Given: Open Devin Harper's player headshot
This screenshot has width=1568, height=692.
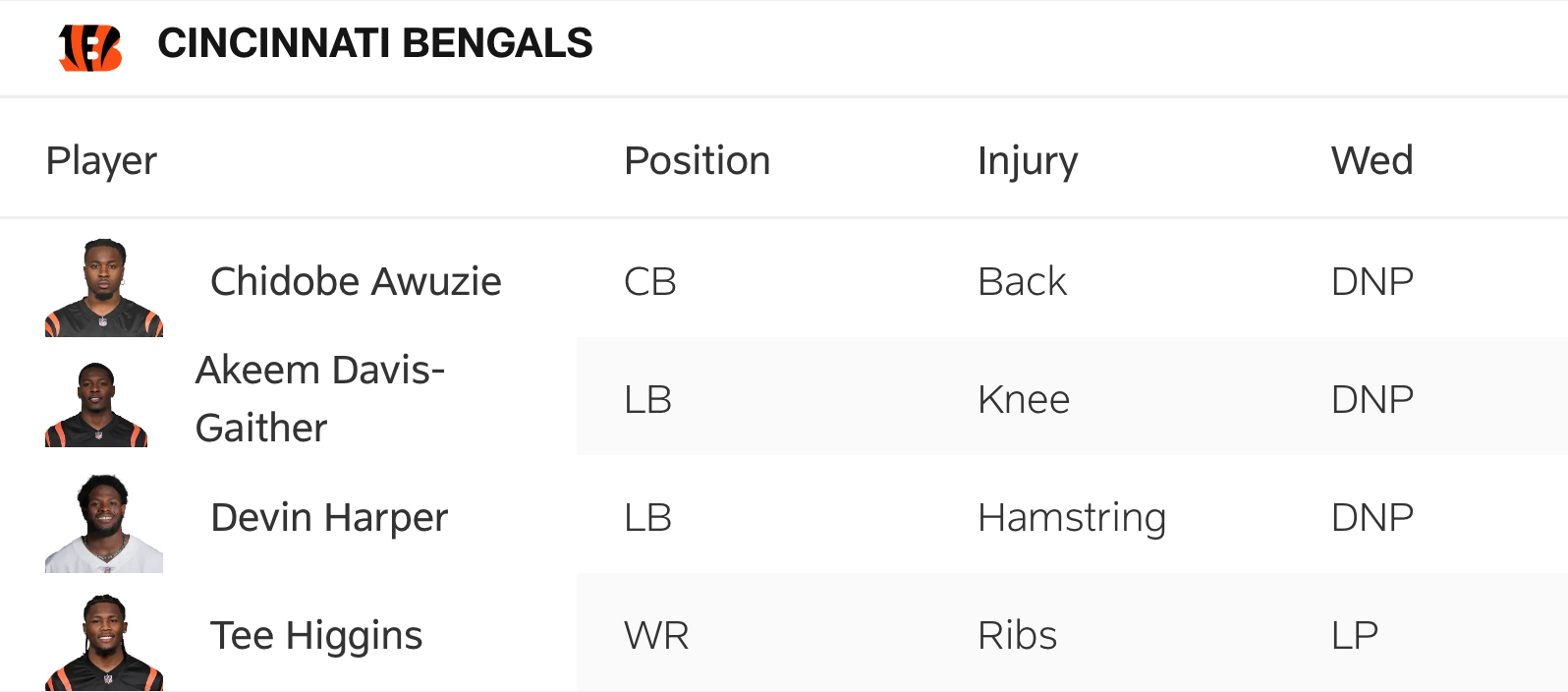Looking at the screenshot, I should pyautogui.click(x=104, y=523).
